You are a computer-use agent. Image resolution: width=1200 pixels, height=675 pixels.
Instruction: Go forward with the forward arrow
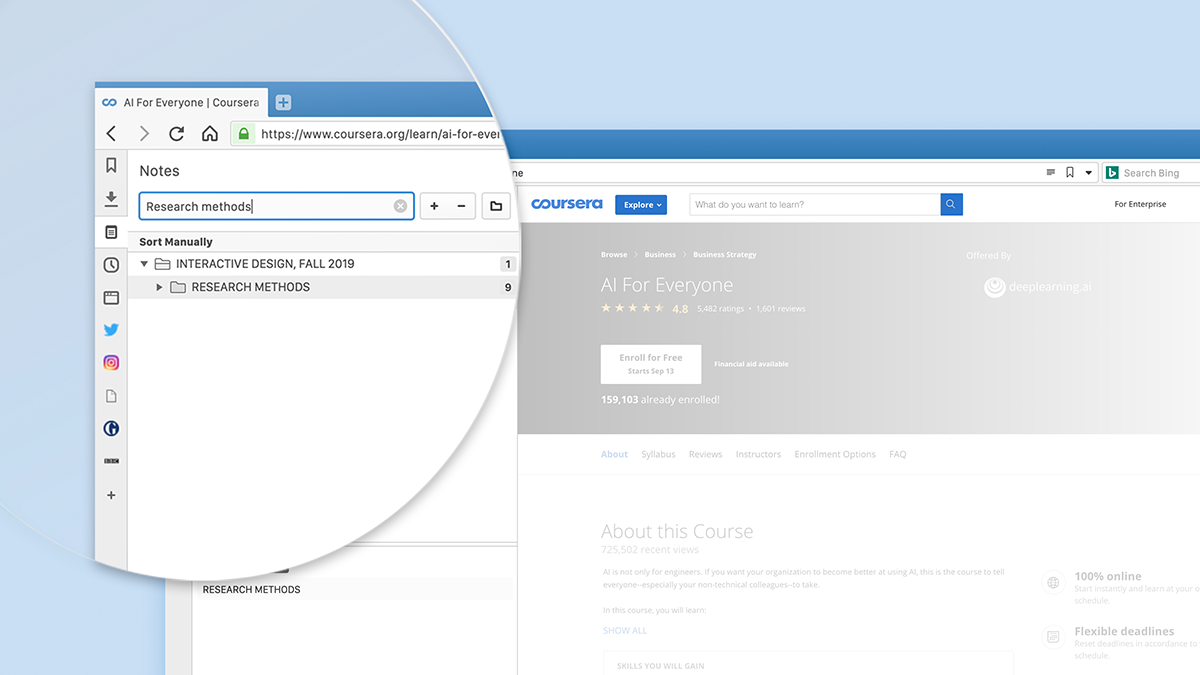click(x=144, y=133)
